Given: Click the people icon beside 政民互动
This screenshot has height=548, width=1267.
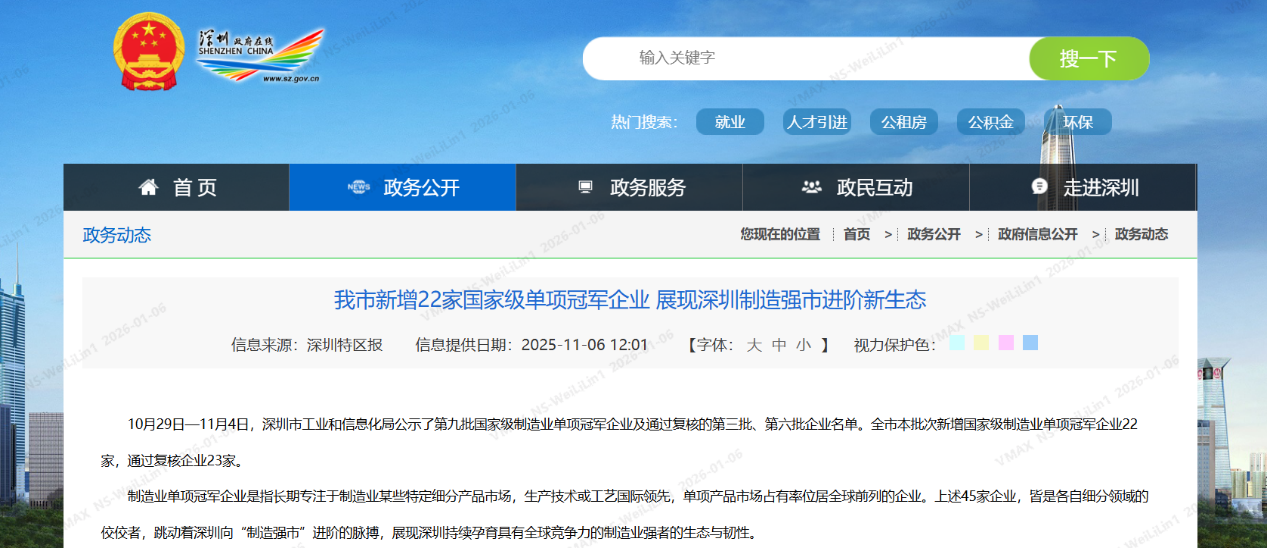Looking at the screenshot, I should point(811,188).
